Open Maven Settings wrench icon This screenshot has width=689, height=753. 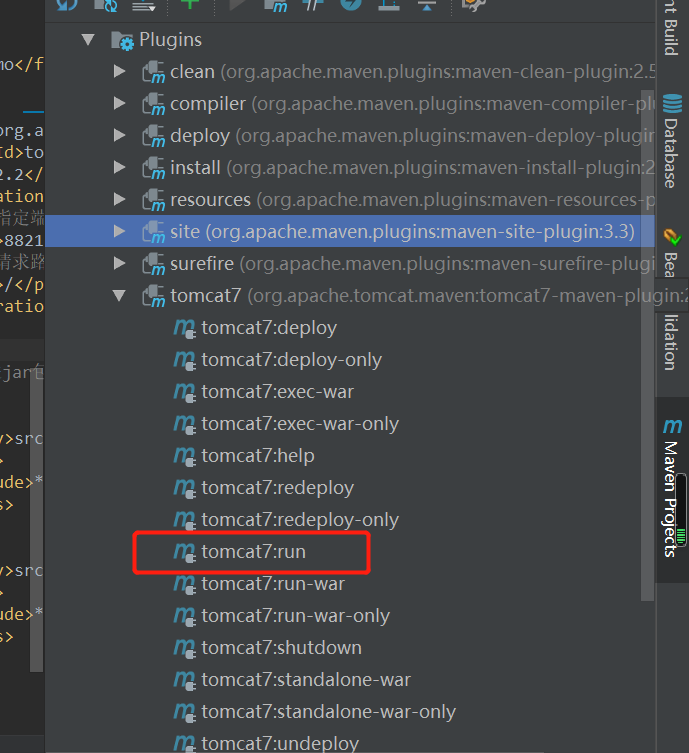[473, 4]
